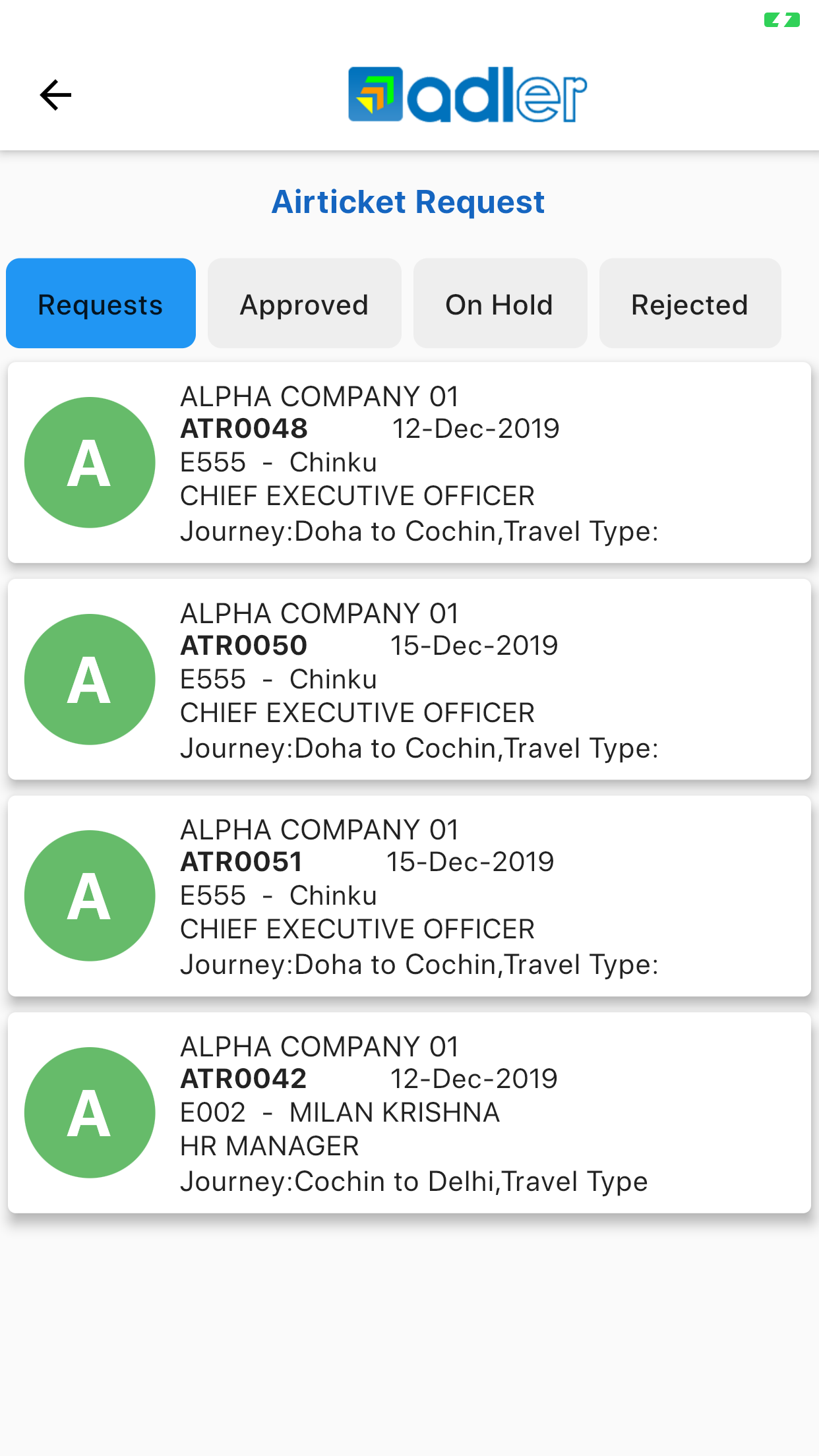Viewport: 819px width, 1456px height.
Task: Switch to the Approved tab
Action: pos(304,303)
